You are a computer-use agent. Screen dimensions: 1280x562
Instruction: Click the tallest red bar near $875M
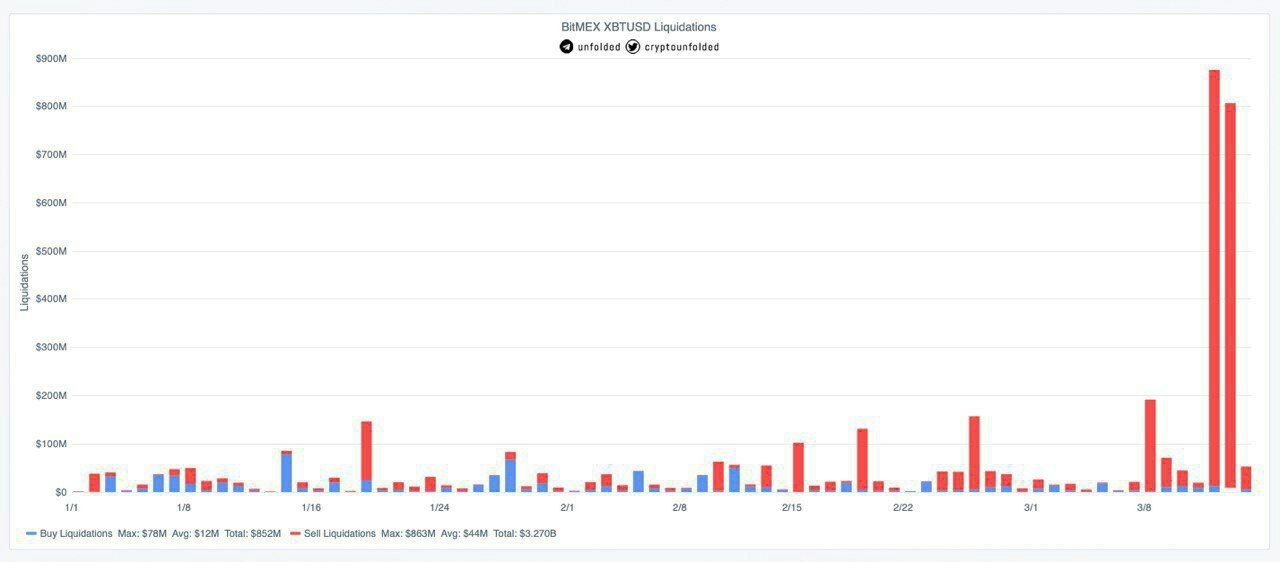point(1214,278)
